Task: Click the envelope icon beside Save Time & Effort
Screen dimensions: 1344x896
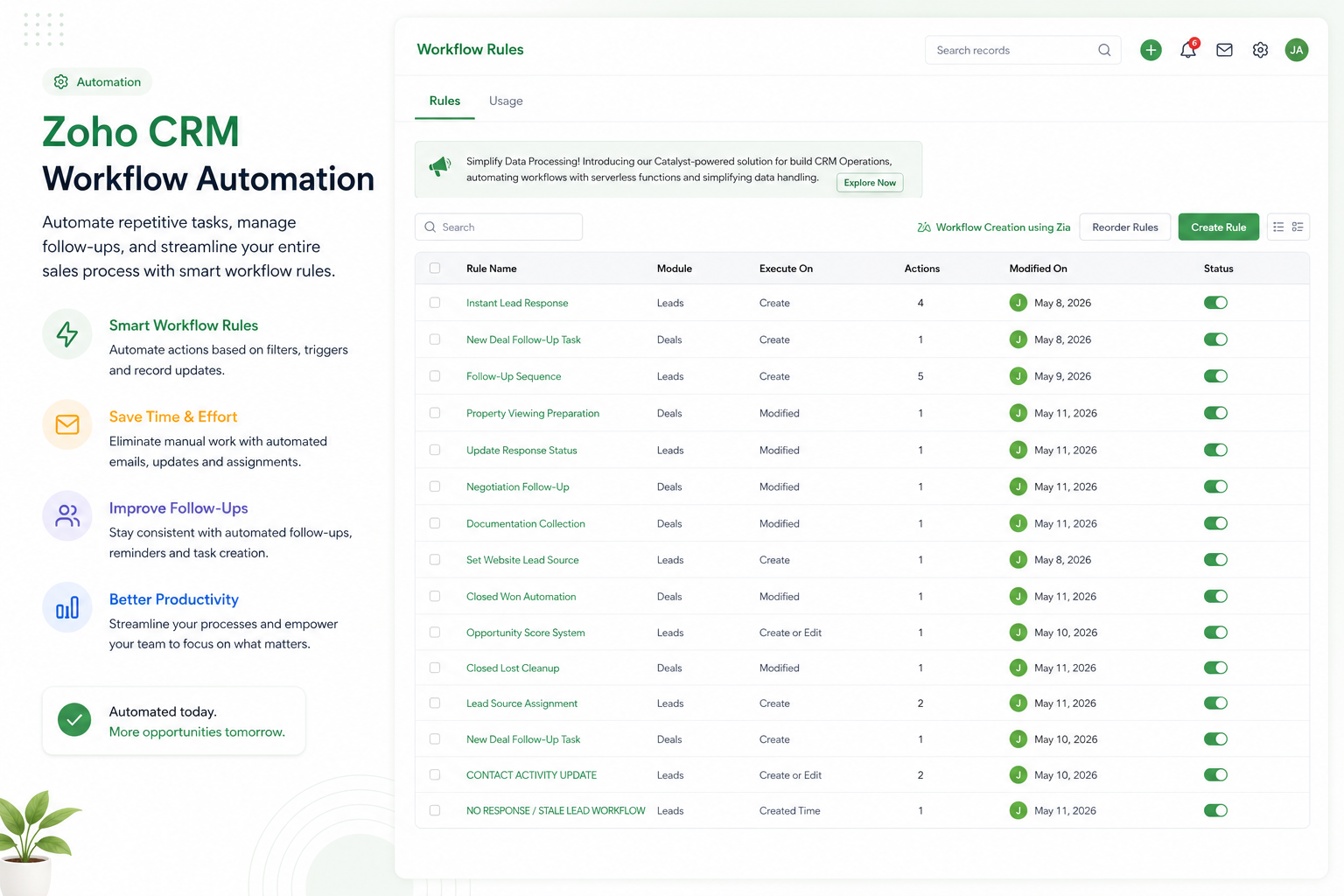Action: [67, 424]
